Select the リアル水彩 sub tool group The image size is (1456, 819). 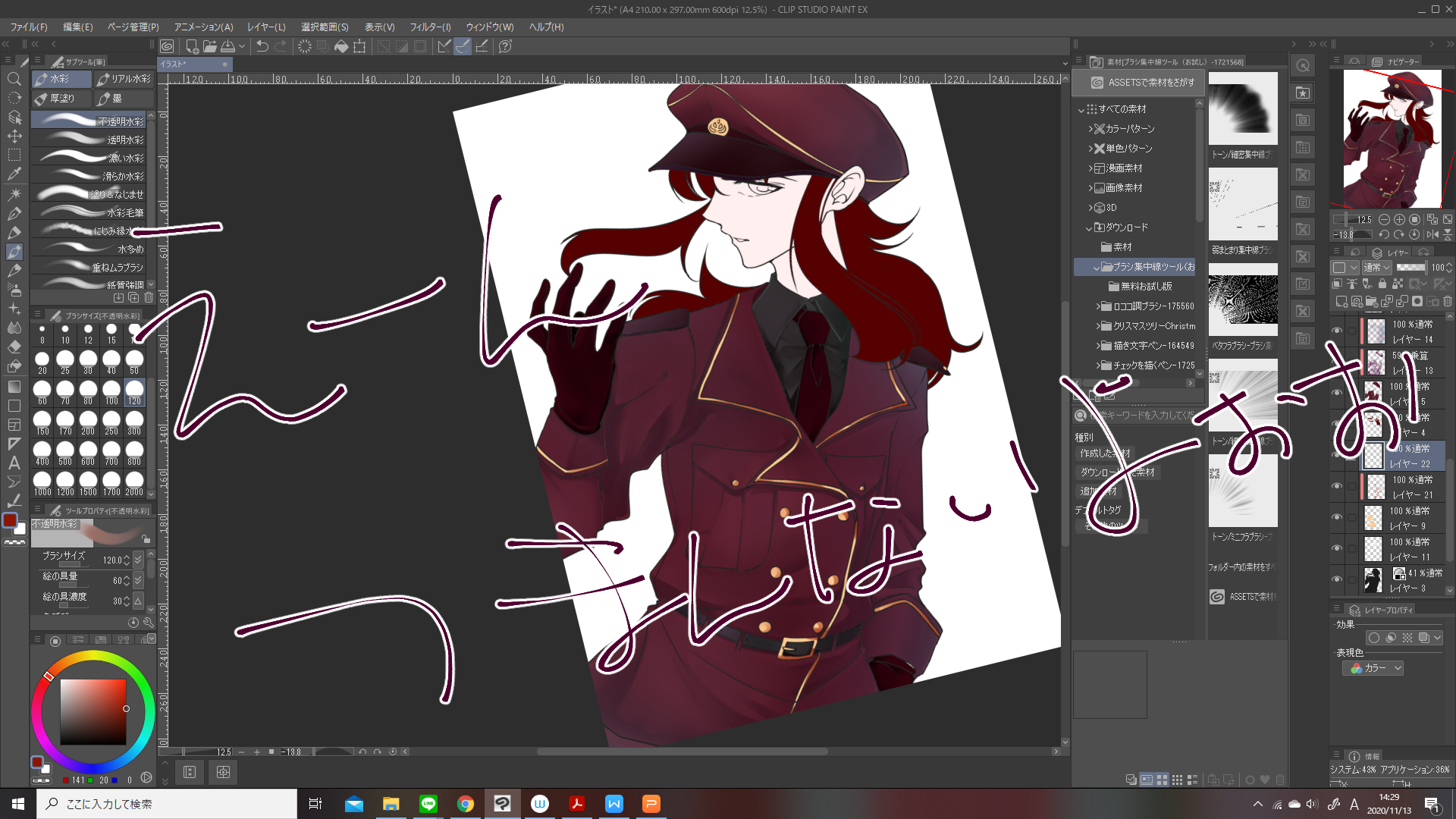[x=124, y=79]
